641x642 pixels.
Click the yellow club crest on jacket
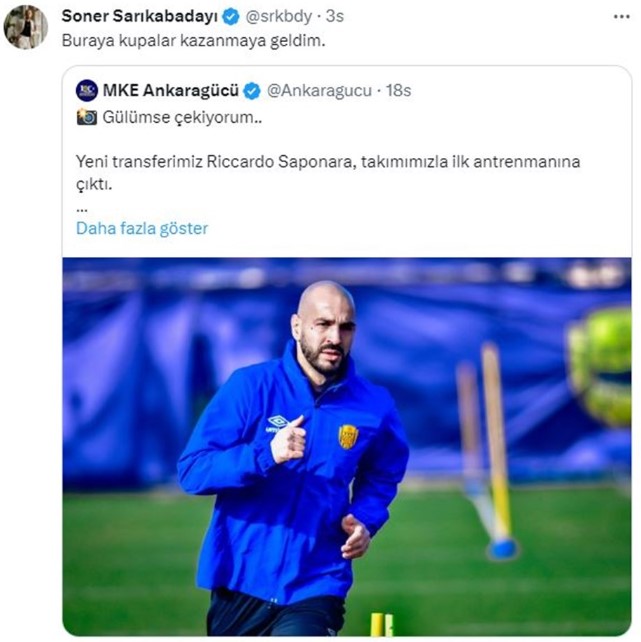point(348,436)
